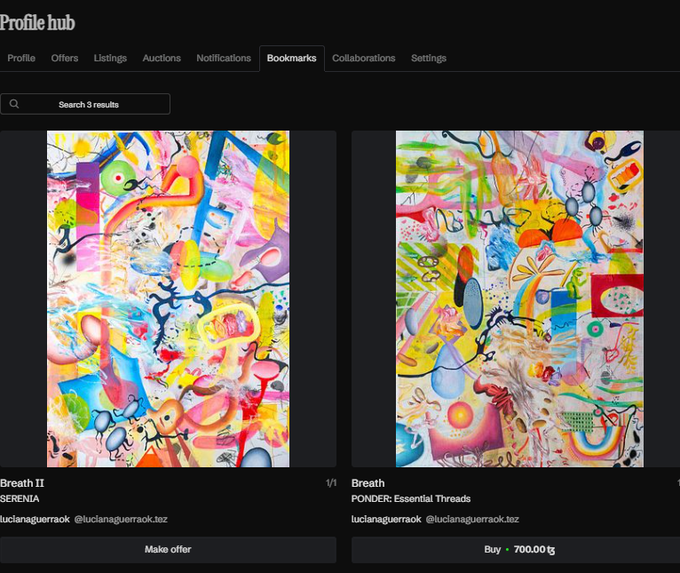Open the Breath II title link
Viewport: 680px width, 573px height.
pyautogui.click(x=22, y=483)
